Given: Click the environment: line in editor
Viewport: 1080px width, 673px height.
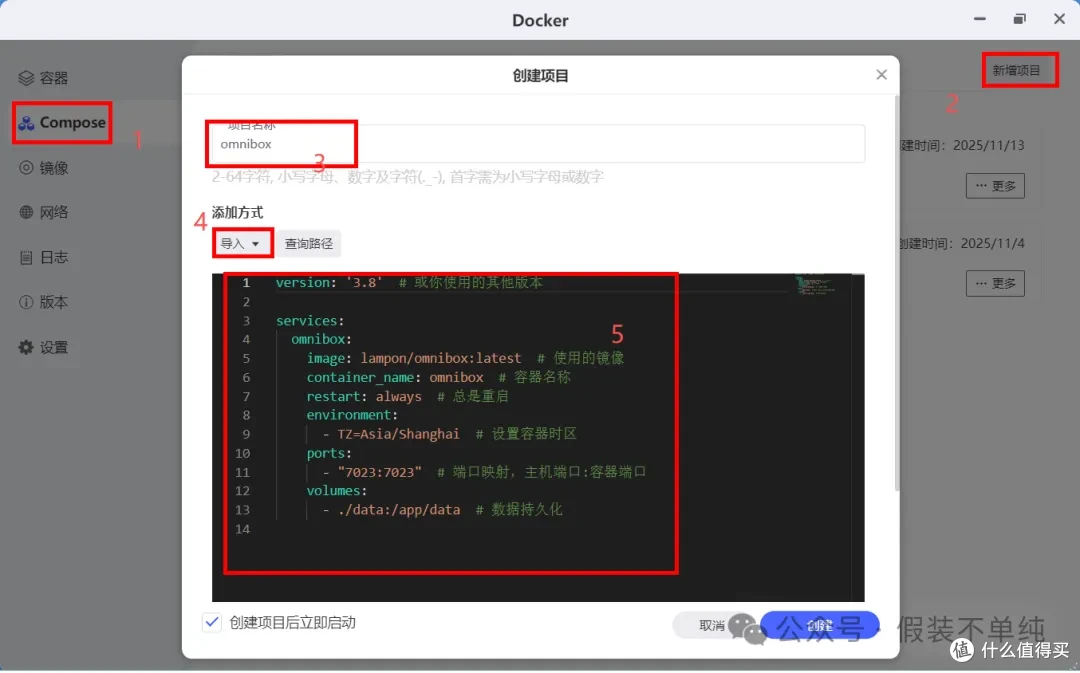Looking at the screenshot, I should (x=352, y=415).
